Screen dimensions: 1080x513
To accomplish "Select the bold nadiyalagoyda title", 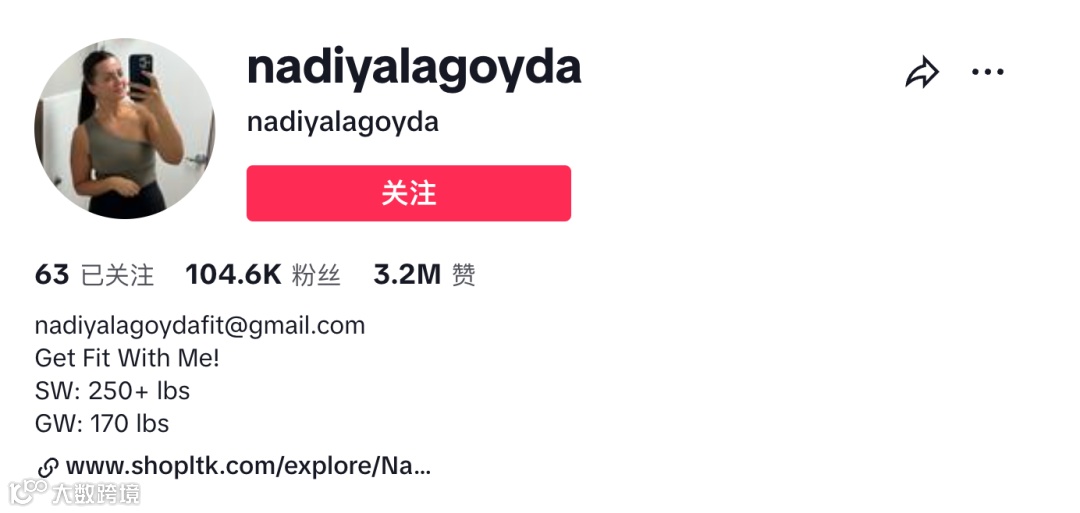I will tap(414, 69).
